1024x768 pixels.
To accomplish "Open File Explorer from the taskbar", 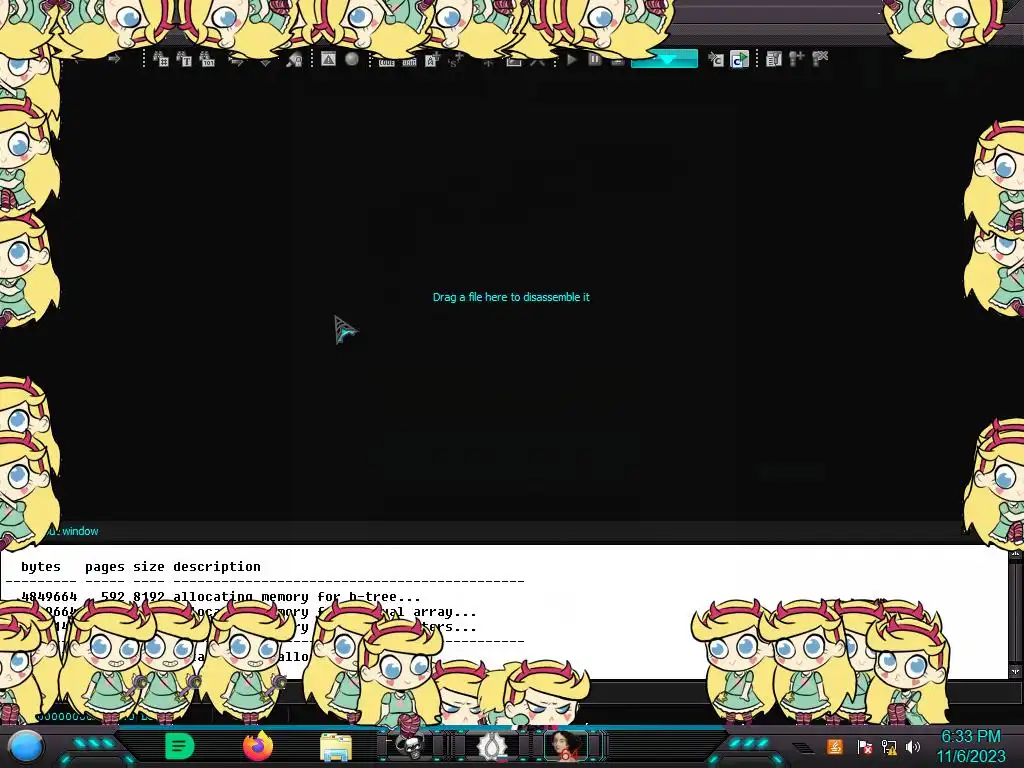I will pos(336,746).
